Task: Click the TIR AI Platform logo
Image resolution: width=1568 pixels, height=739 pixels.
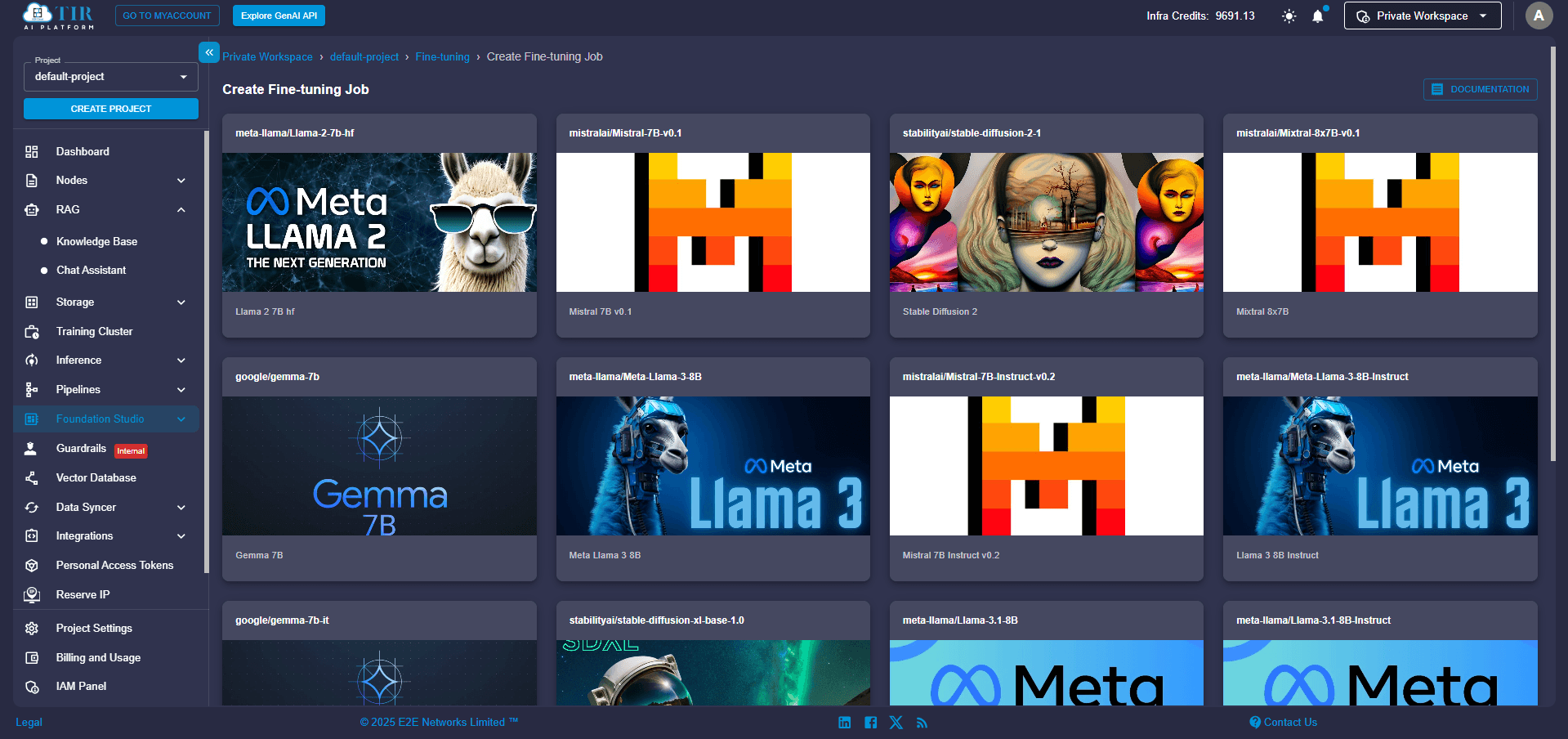Action: [58, 16]
